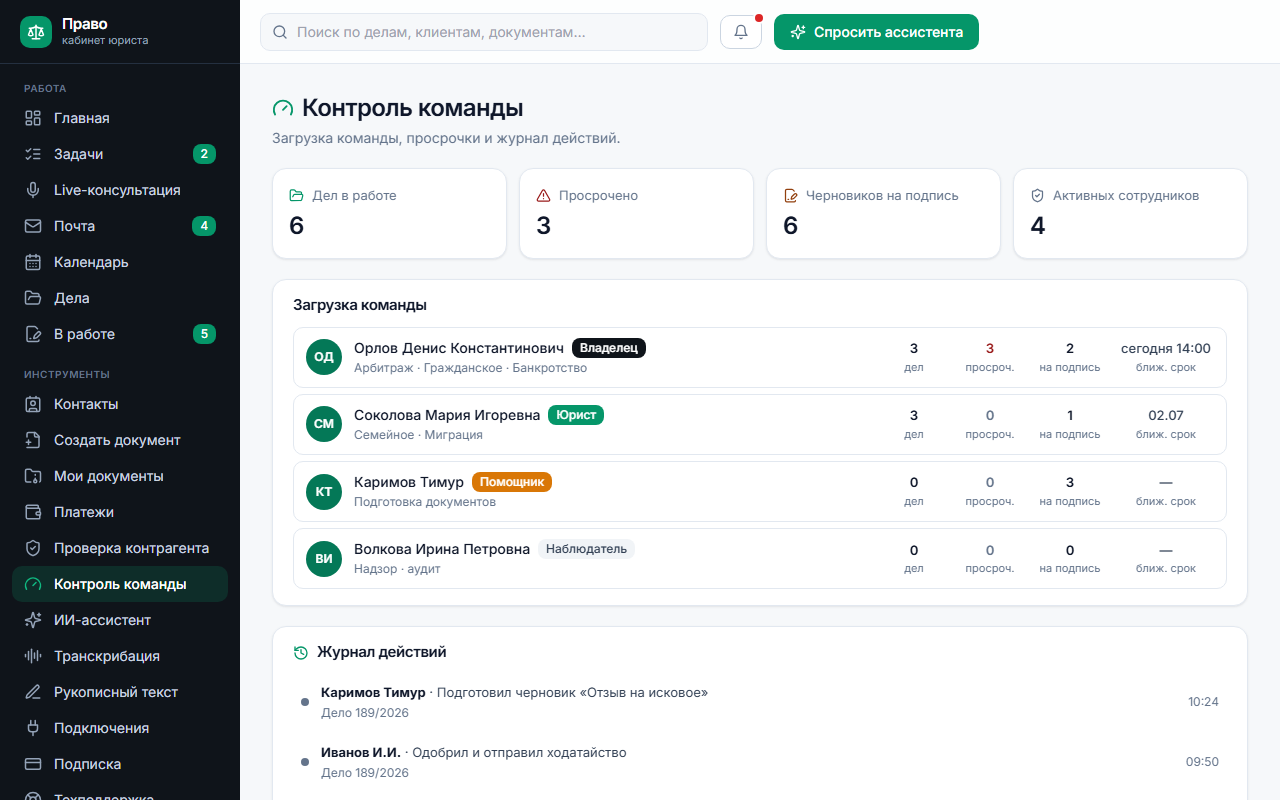
Task: Click the Журнал действий history icon
Action: [301, 652]
